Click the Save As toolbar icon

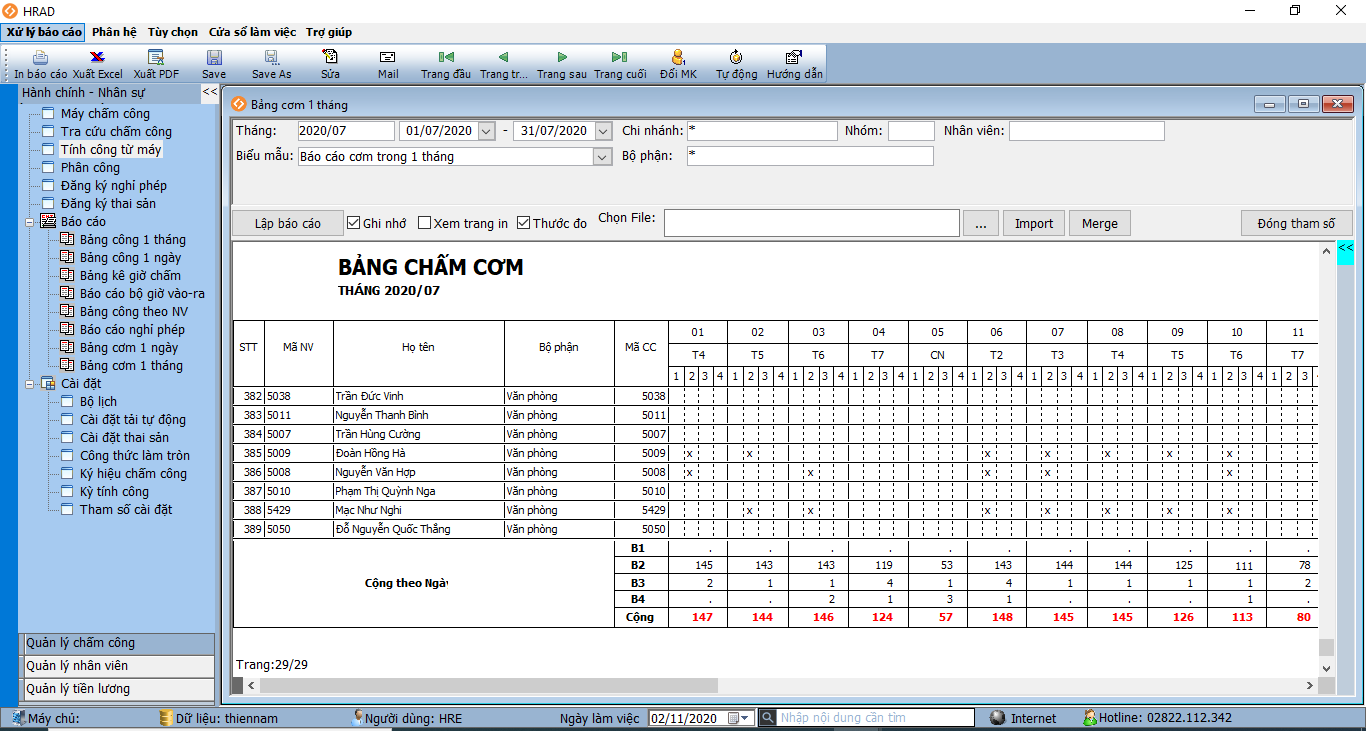click(x=271, y=58)
